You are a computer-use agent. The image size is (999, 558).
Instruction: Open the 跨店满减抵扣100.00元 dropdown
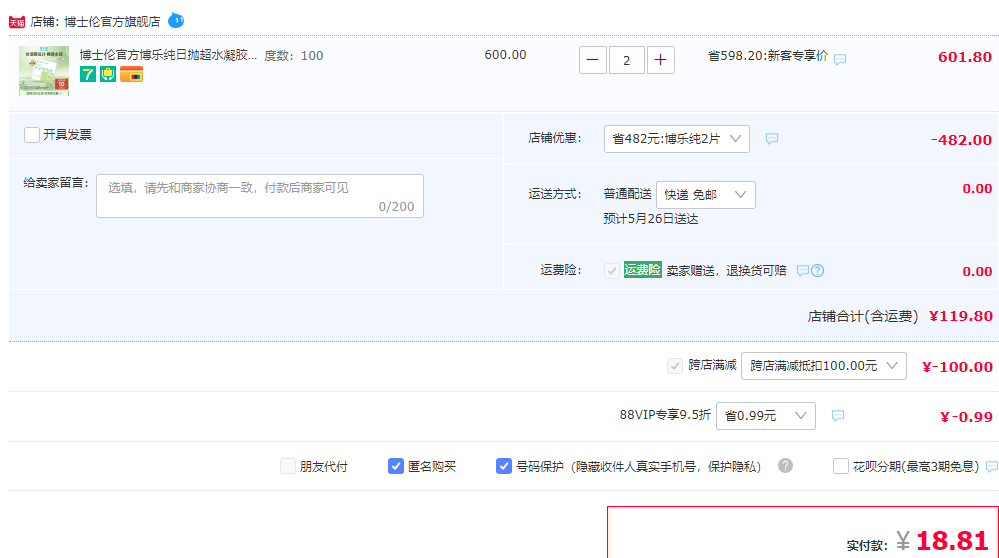tap(824, 366)
